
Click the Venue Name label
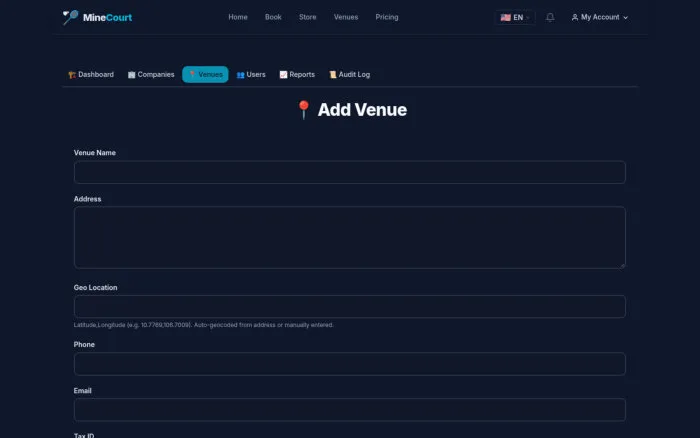pyautogui.click(x=95, y=153)
